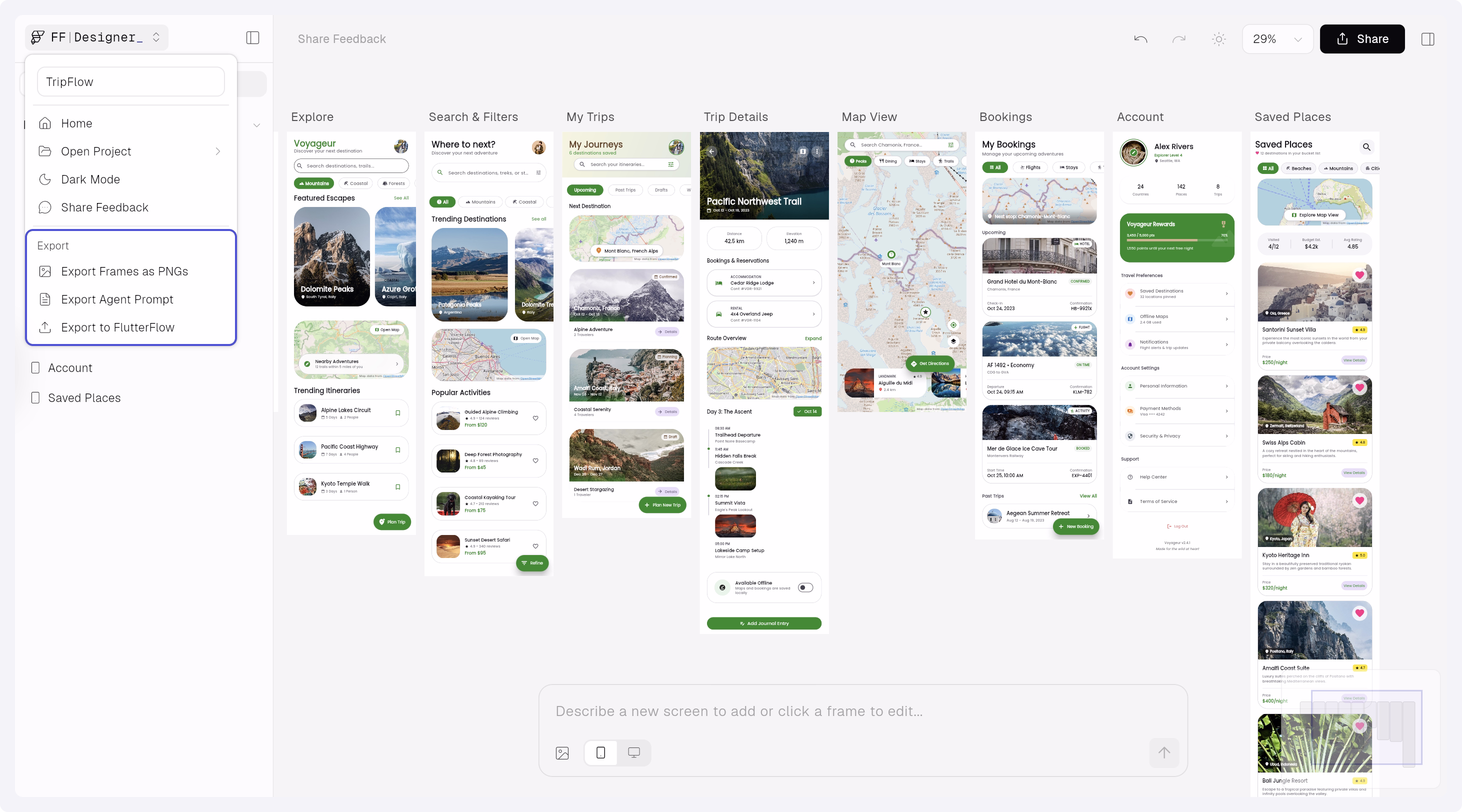Click the Share button
This screenshot has height=812, width=1462.
pos(1361,39)
